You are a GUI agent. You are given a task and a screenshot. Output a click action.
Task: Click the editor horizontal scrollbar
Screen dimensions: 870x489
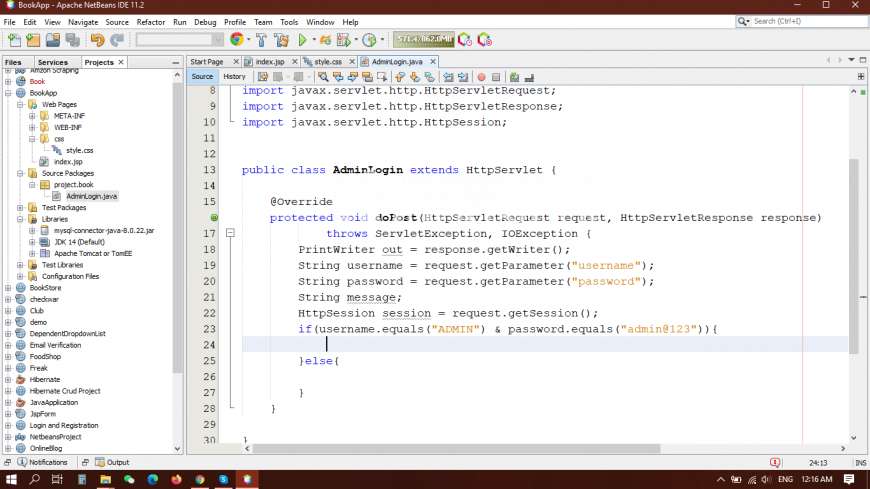pyautogui.click(x=456, y=448)
